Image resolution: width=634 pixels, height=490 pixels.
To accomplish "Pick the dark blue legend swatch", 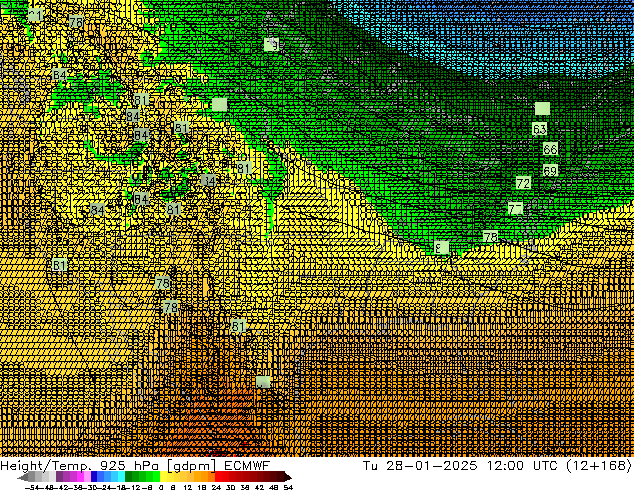I will click(x=94, y=477).
